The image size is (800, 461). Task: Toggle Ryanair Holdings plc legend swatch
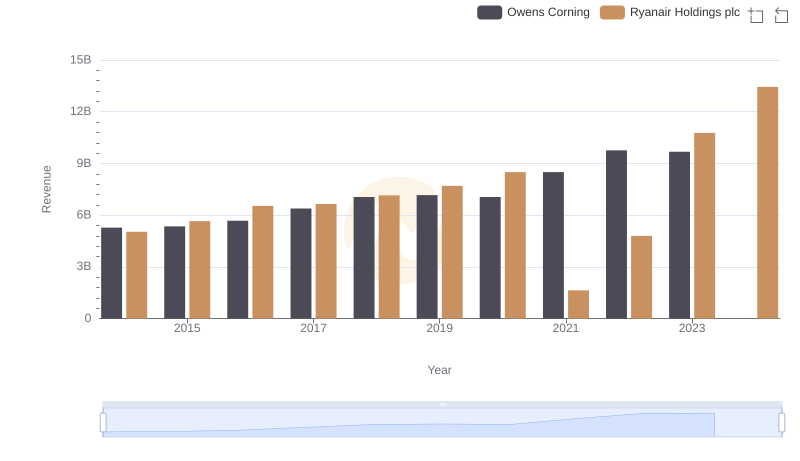click(612, 12)
